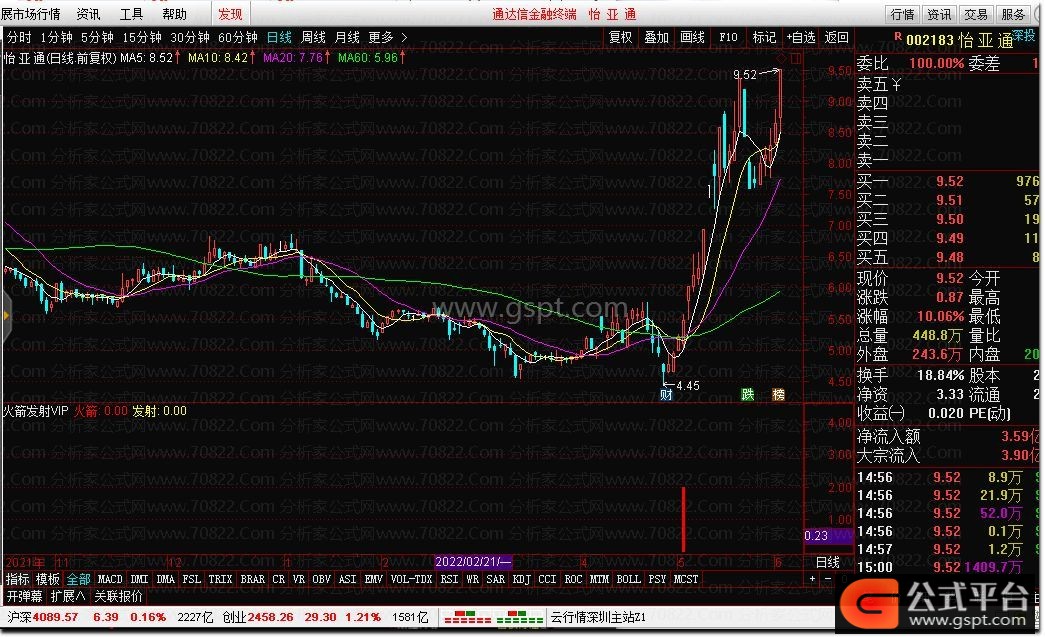Expand the 扩展 indicator panel
This screenshot has height=637, width=1045.
coord(67,596)
